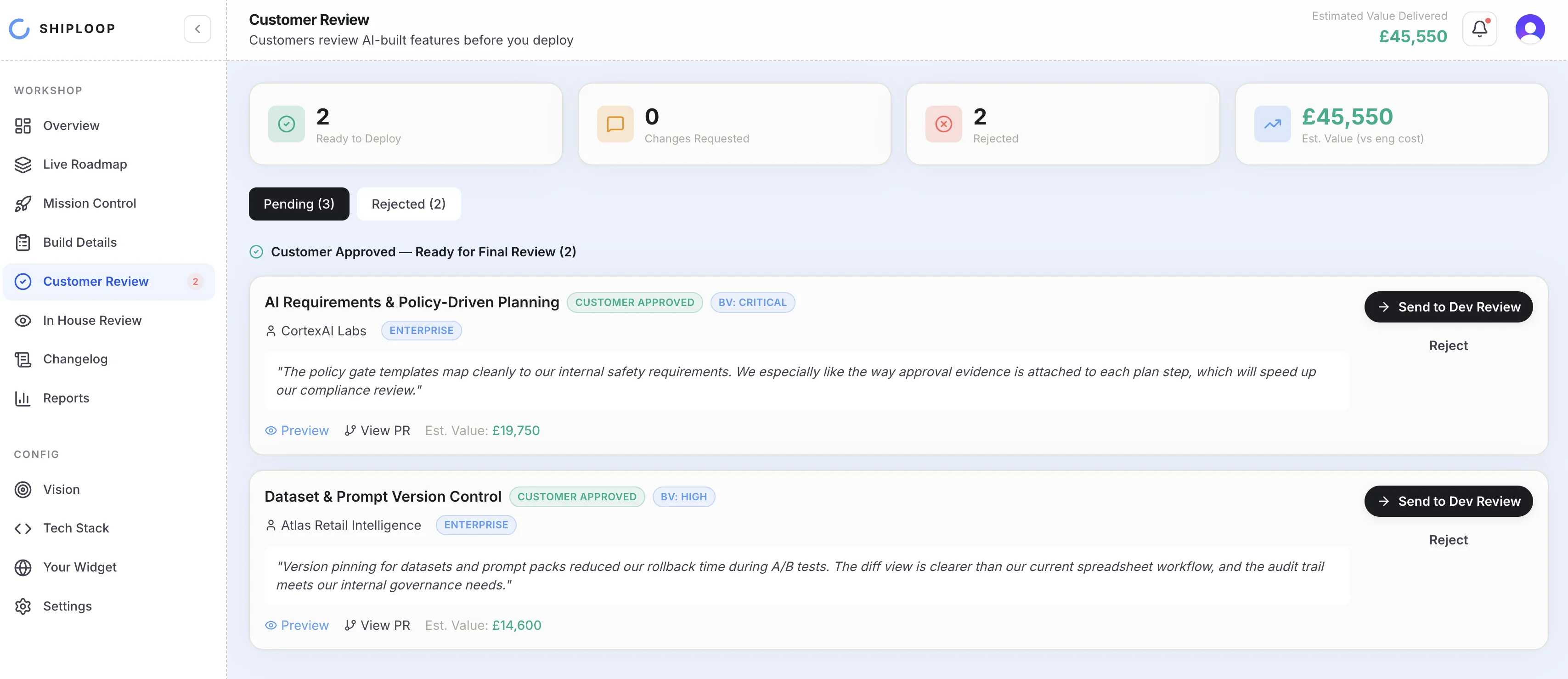Open the Tech Stack settings
Screen dimensions: 1568x679
point(76,528)
